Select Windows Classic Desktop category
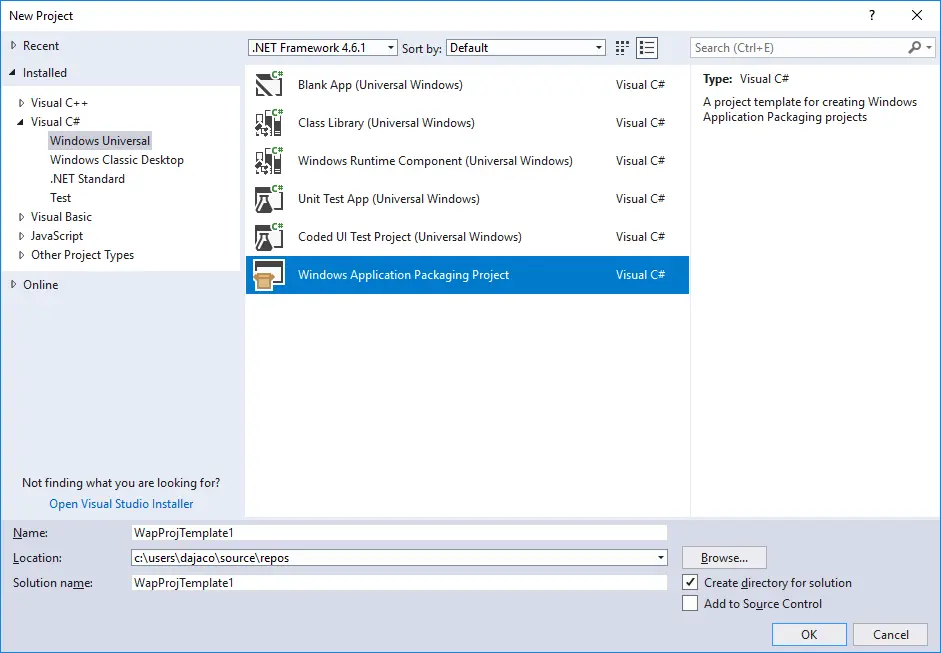941x653 pixels. [x=116, y=159]
